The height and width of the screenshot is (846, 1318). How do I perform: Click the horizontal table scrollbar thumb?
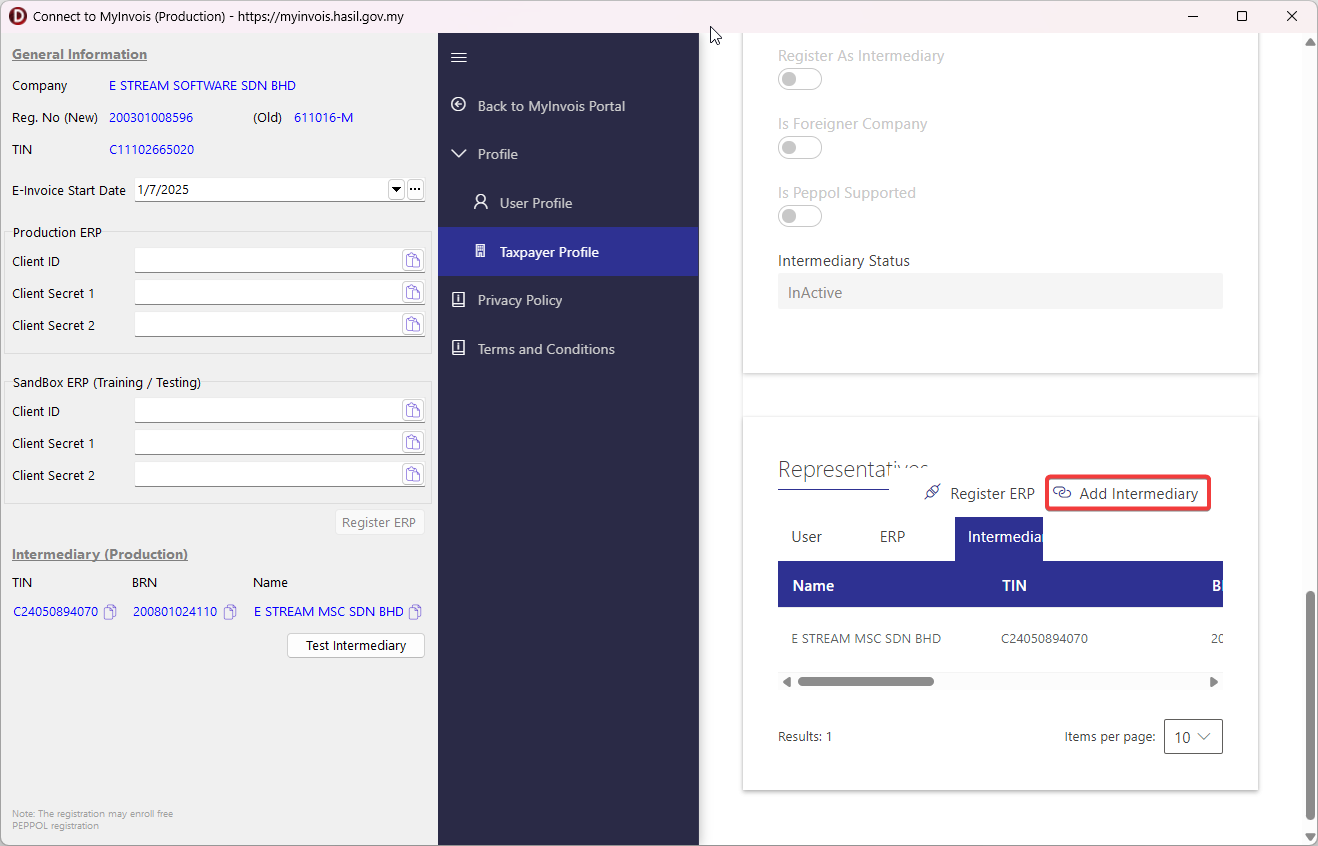click(x=866, y=682)
